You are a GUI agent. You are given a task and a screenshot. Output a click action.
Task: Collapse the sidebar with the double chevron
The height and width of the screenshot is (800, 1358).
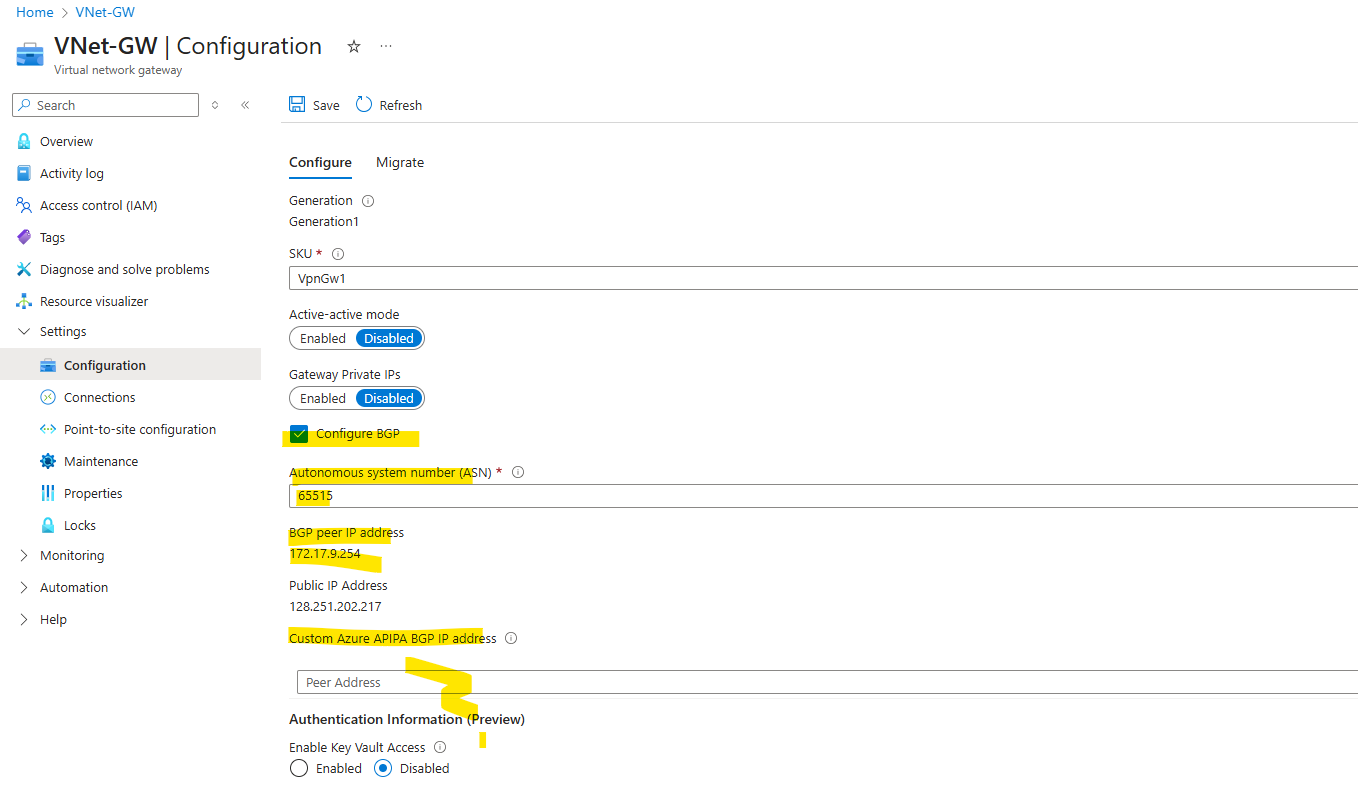(x=245, y=105)
